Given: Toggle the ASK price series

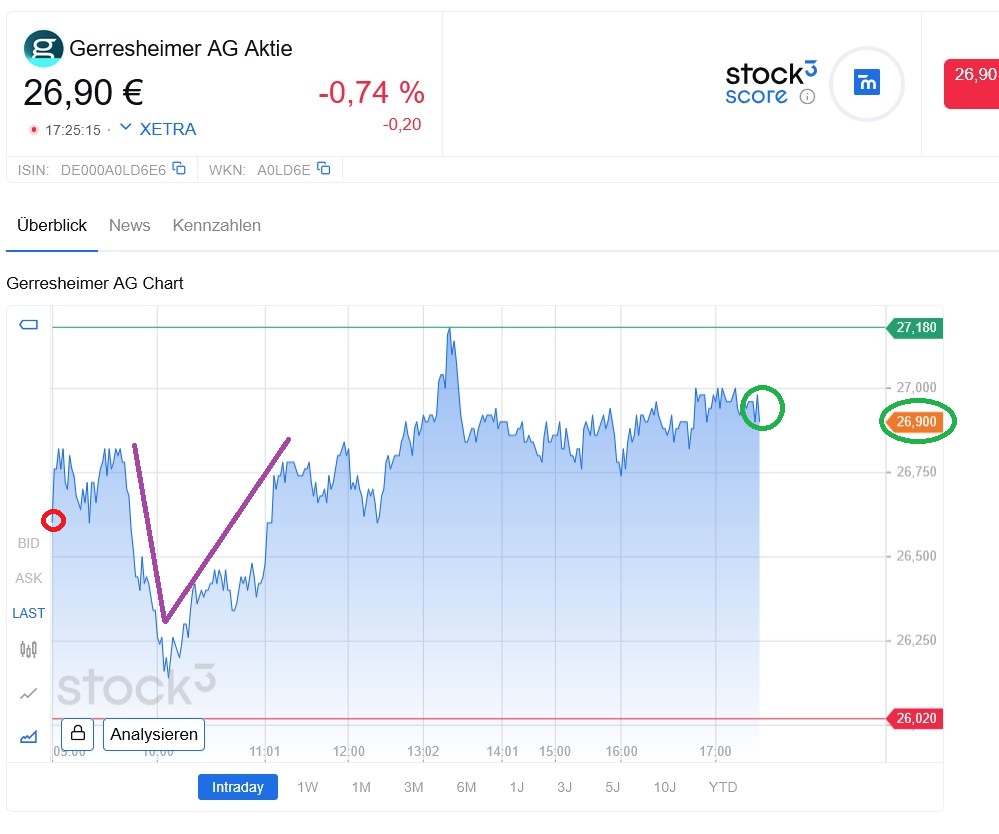Looking at the screenshot, I should 29,578.
